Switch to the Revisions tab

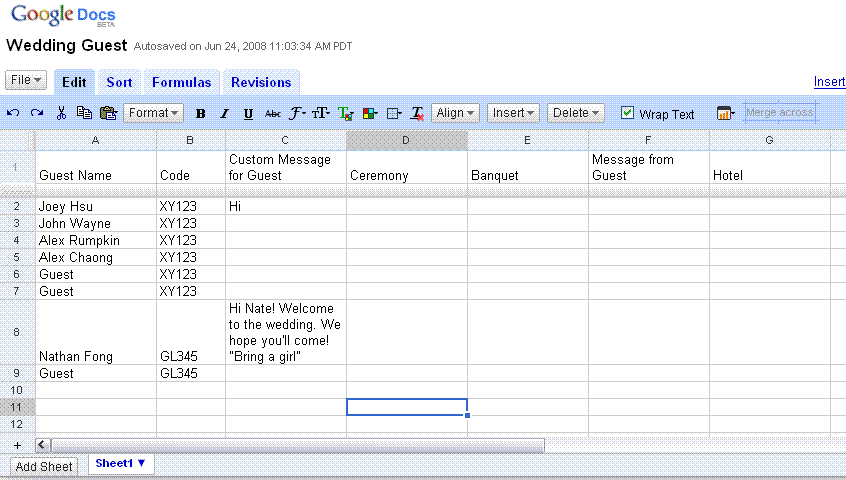point(261,82)
